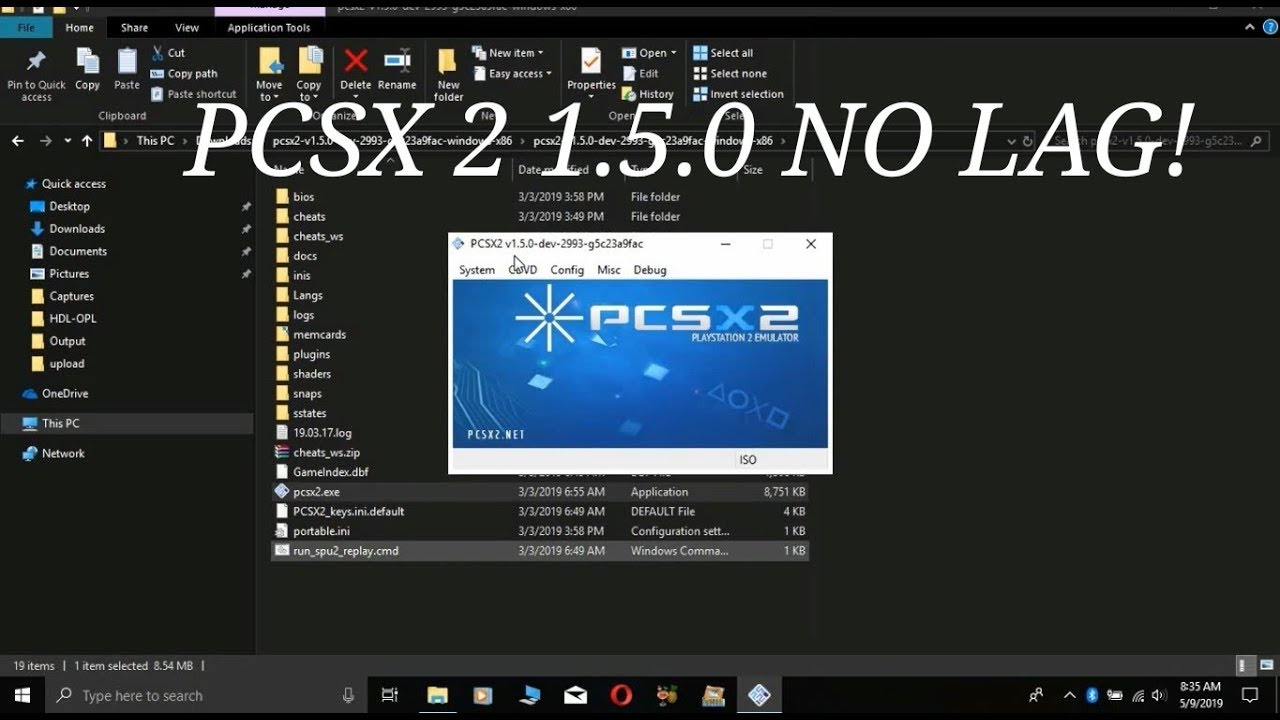Viewport: 1280px width, 720px height.
Task: Open Mail taskbar icon
Action: pos(575,695)
